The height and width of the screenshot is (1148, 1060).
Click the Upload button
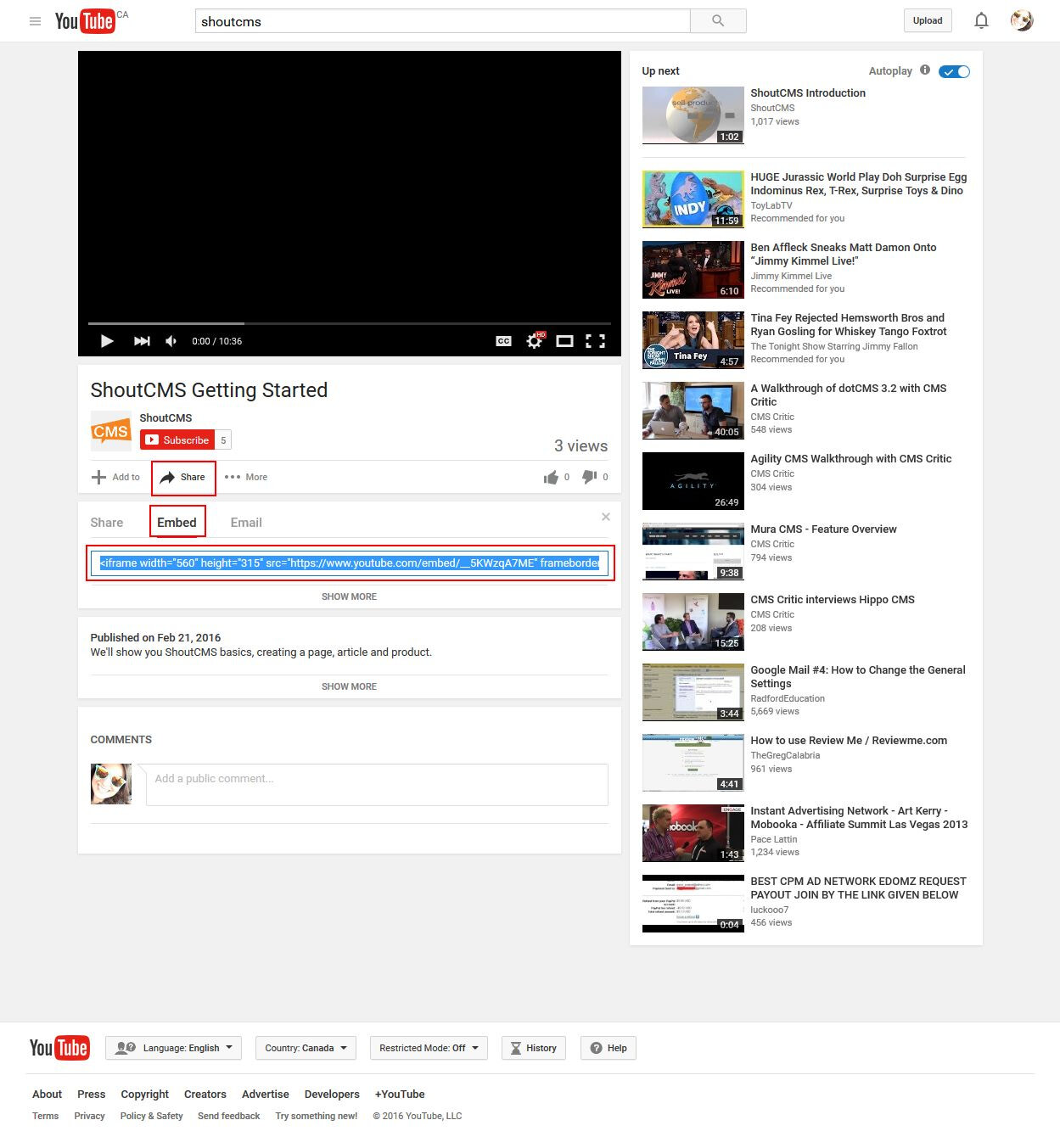(x=928, y=20)
